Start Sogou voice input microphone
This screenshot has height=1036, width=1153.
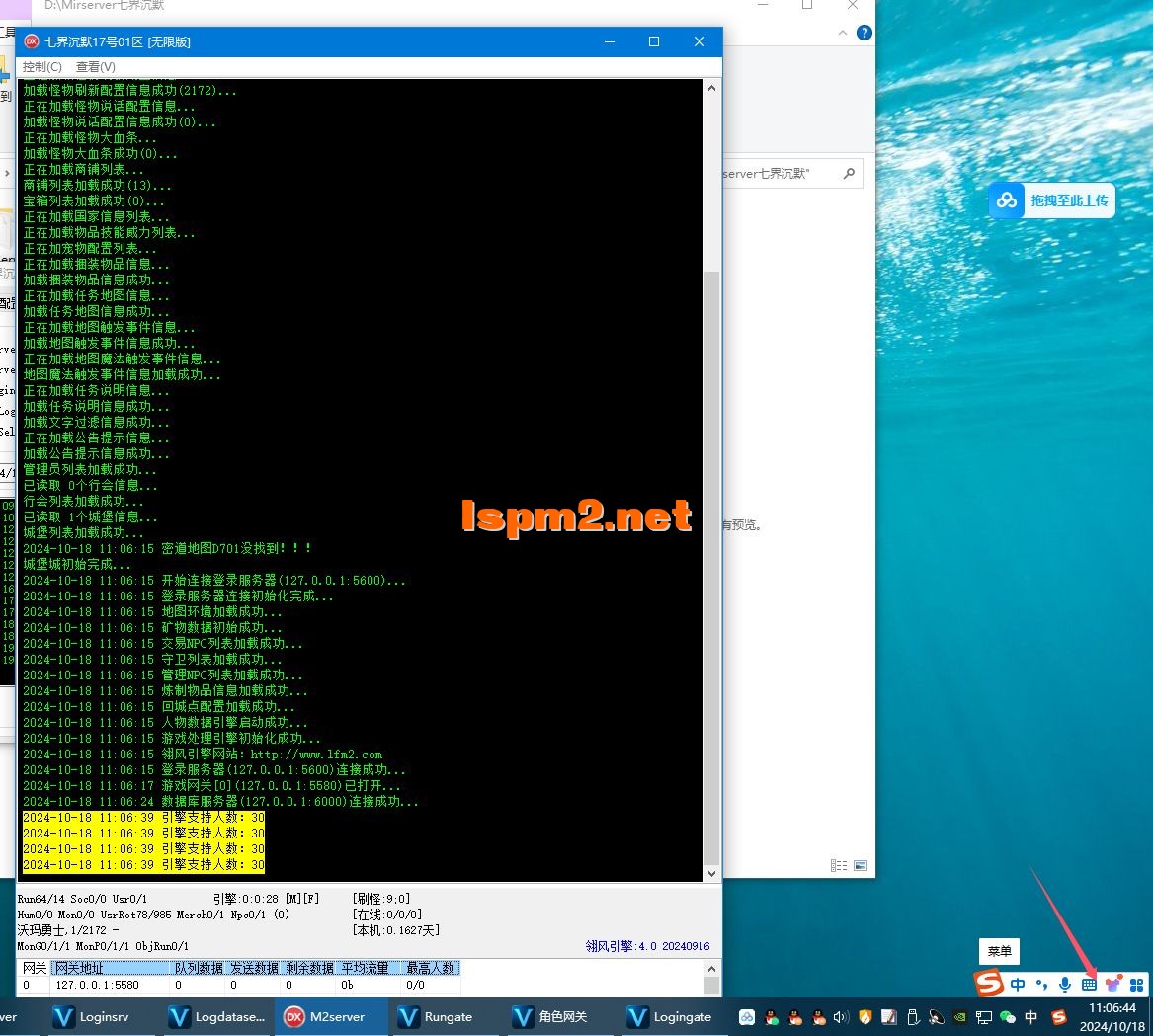point(1065,984)
